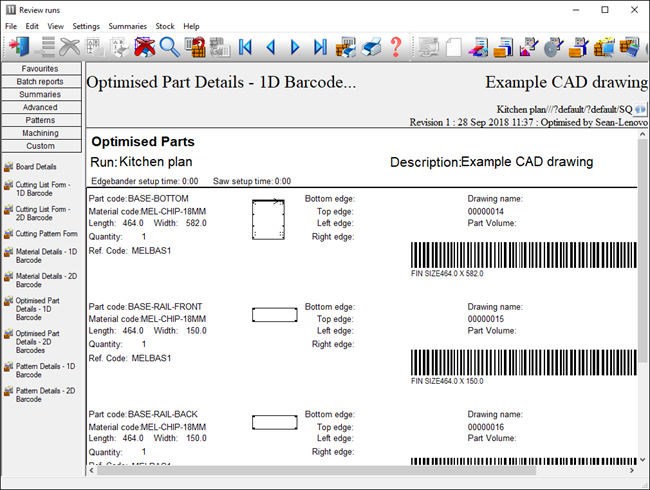
Task: Click the magnifying glass zoom icon
Action: point(169,47)
